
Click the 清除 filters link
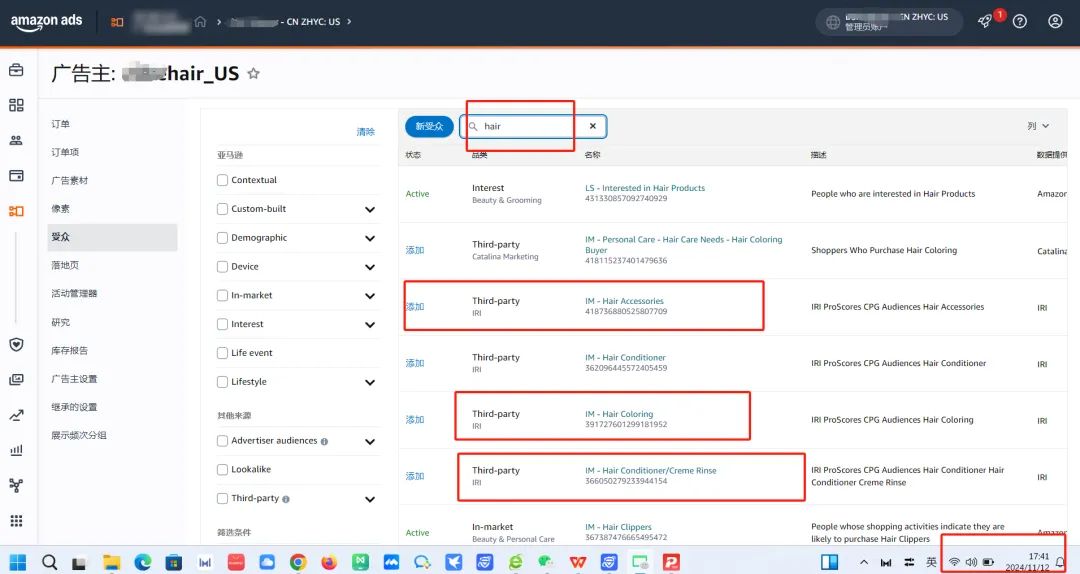366,132
